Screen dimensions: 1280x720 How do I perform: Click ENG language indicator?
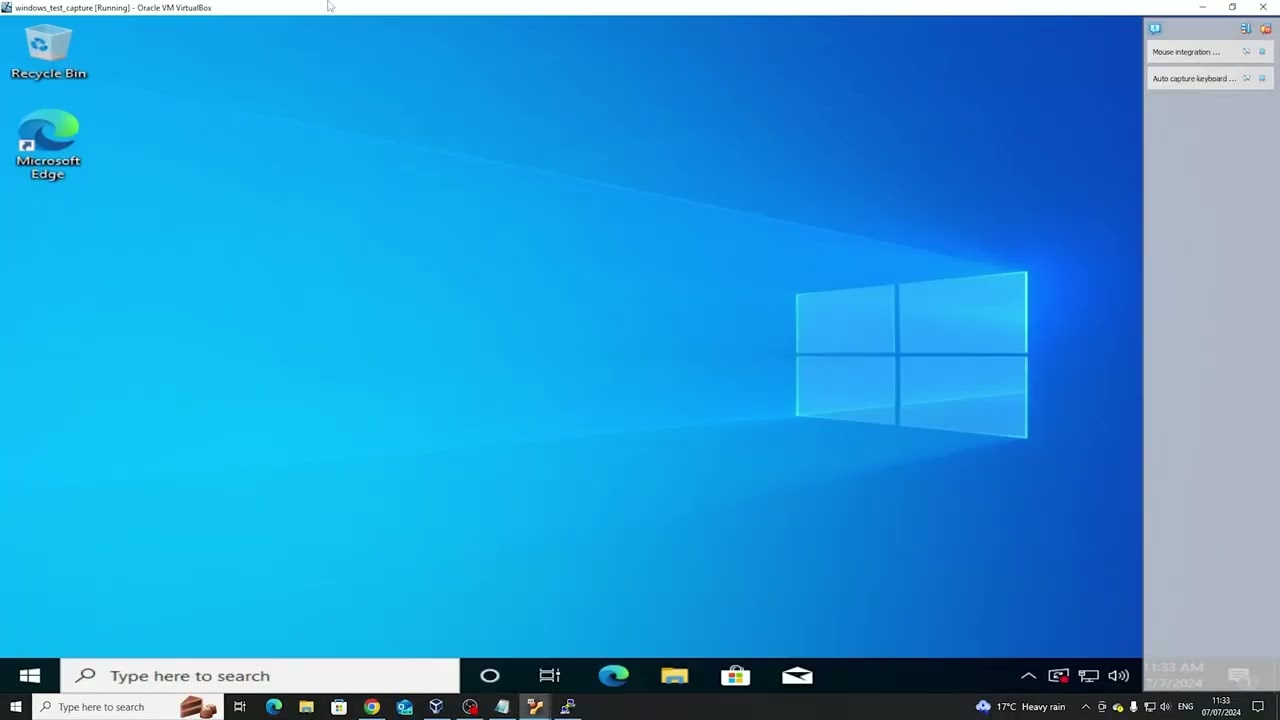(x=1186, y=707)
